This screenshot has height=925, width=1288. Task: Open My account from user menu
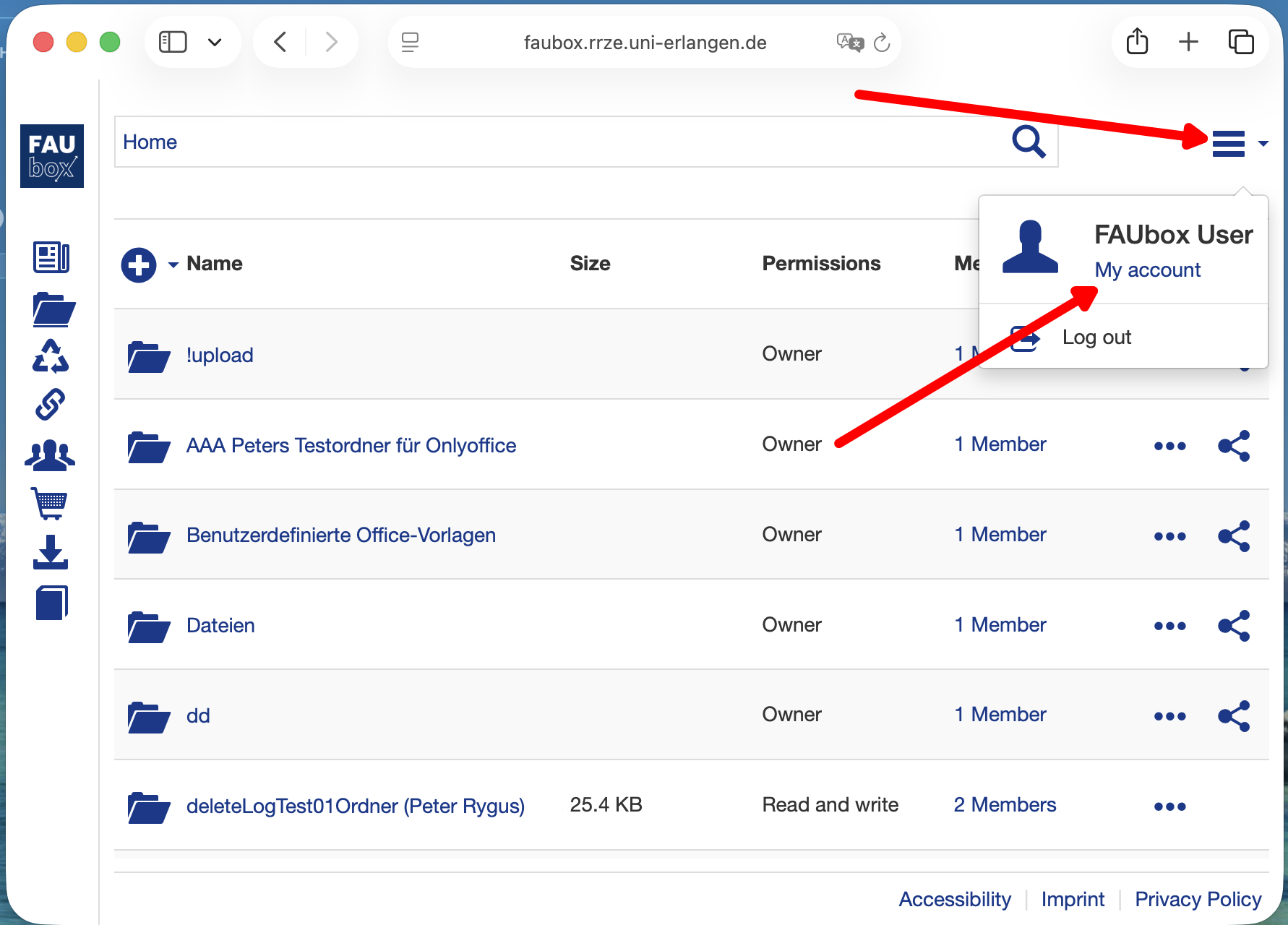pyautogui.click(x=1147, y=270)
